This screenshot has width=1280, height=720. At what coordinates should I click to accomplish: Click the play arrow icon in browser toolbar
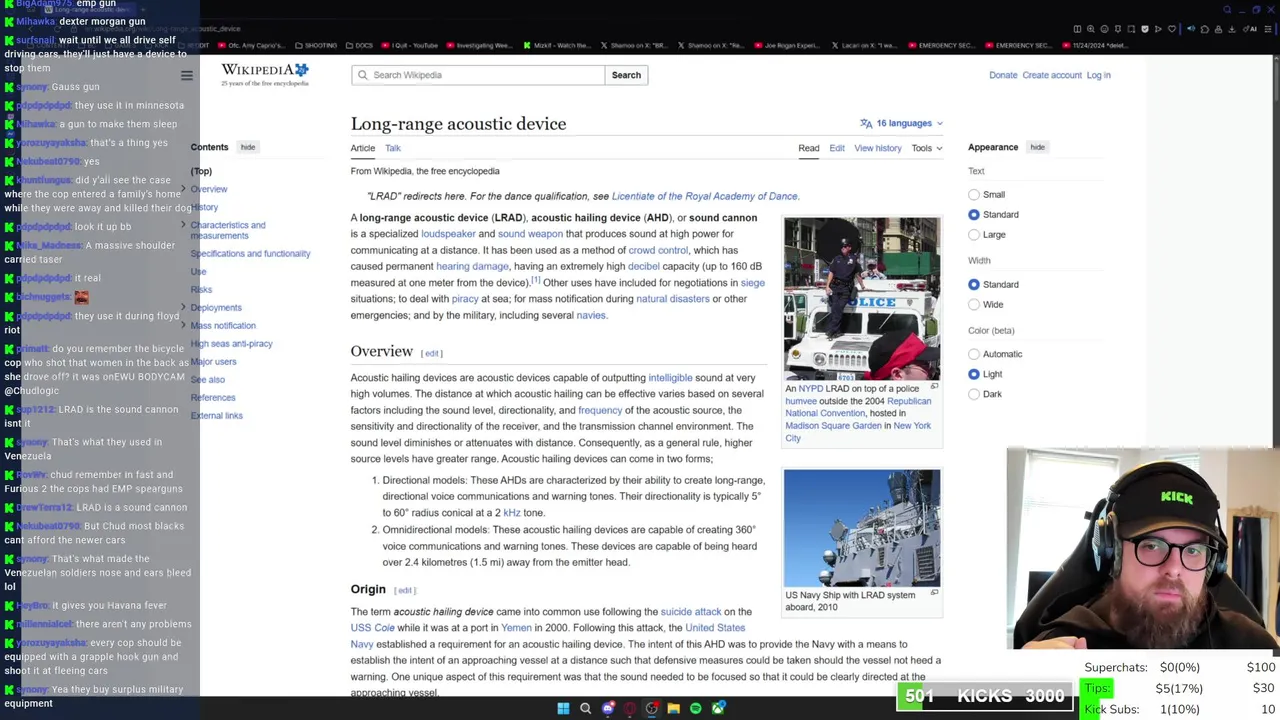tap(1158, 29)
